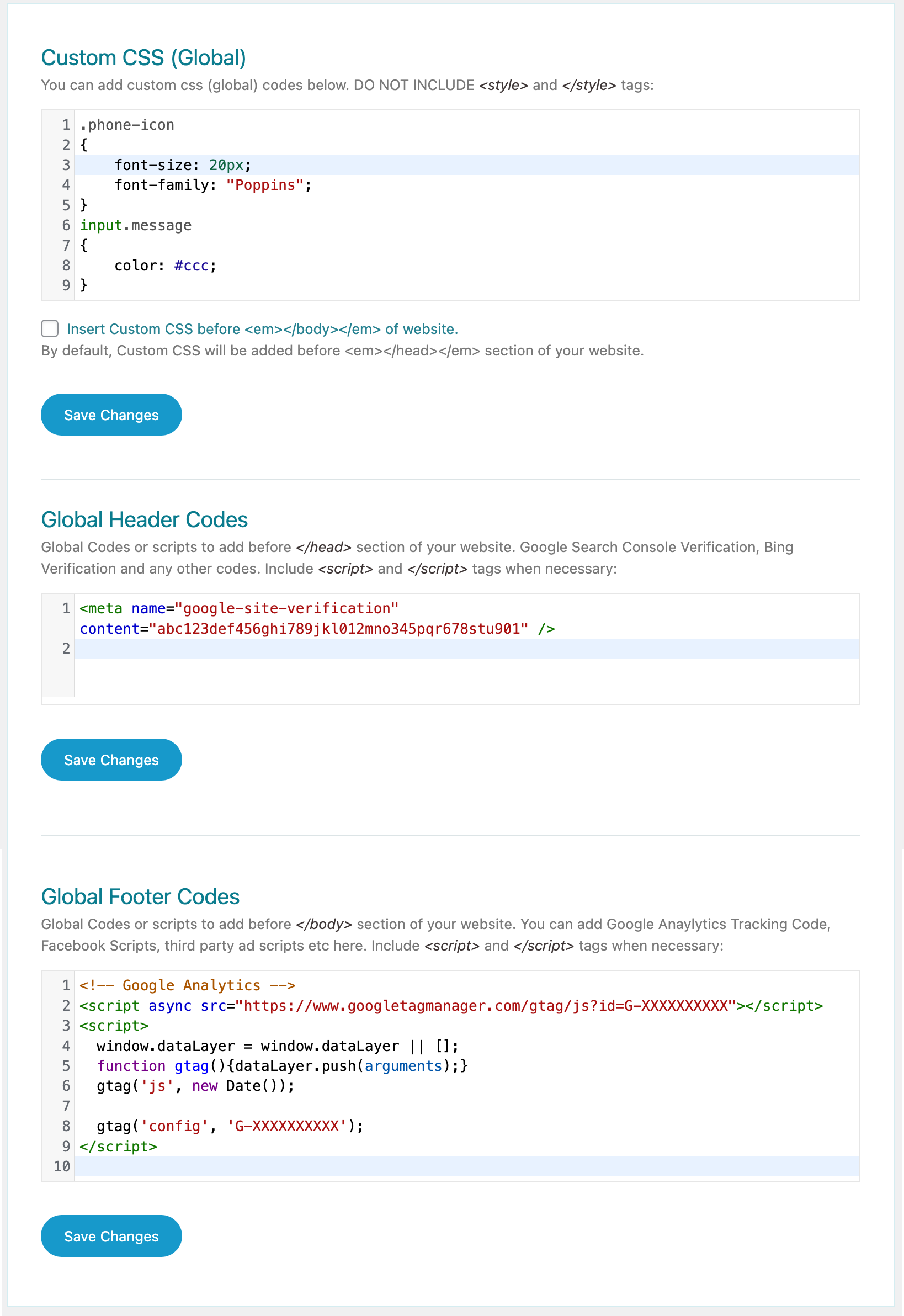Click the googletagmanager script src line
This screenshot has height=1316, width=904.
coord(451,1006)
